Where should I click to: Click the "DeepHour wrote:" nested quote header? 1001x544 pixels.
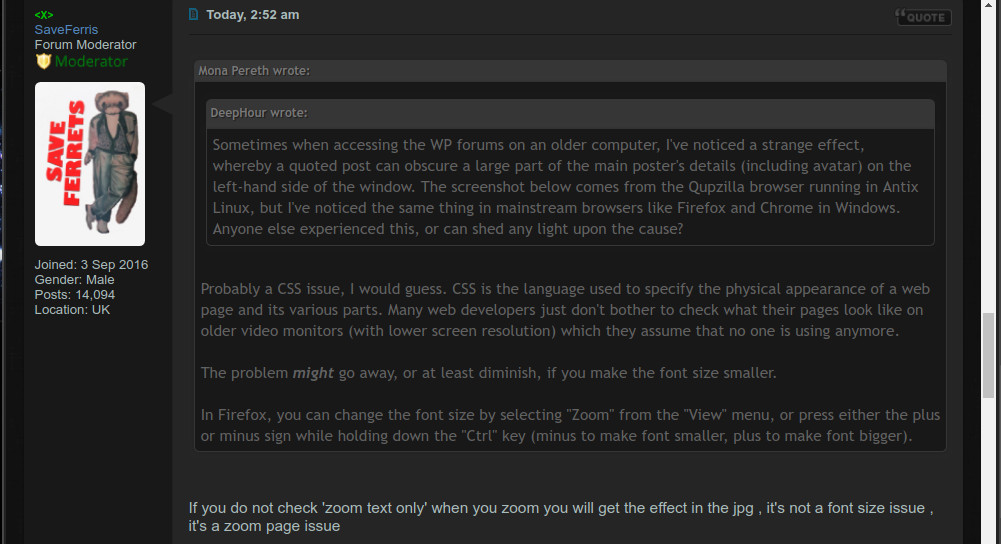(x=259, y=113)
